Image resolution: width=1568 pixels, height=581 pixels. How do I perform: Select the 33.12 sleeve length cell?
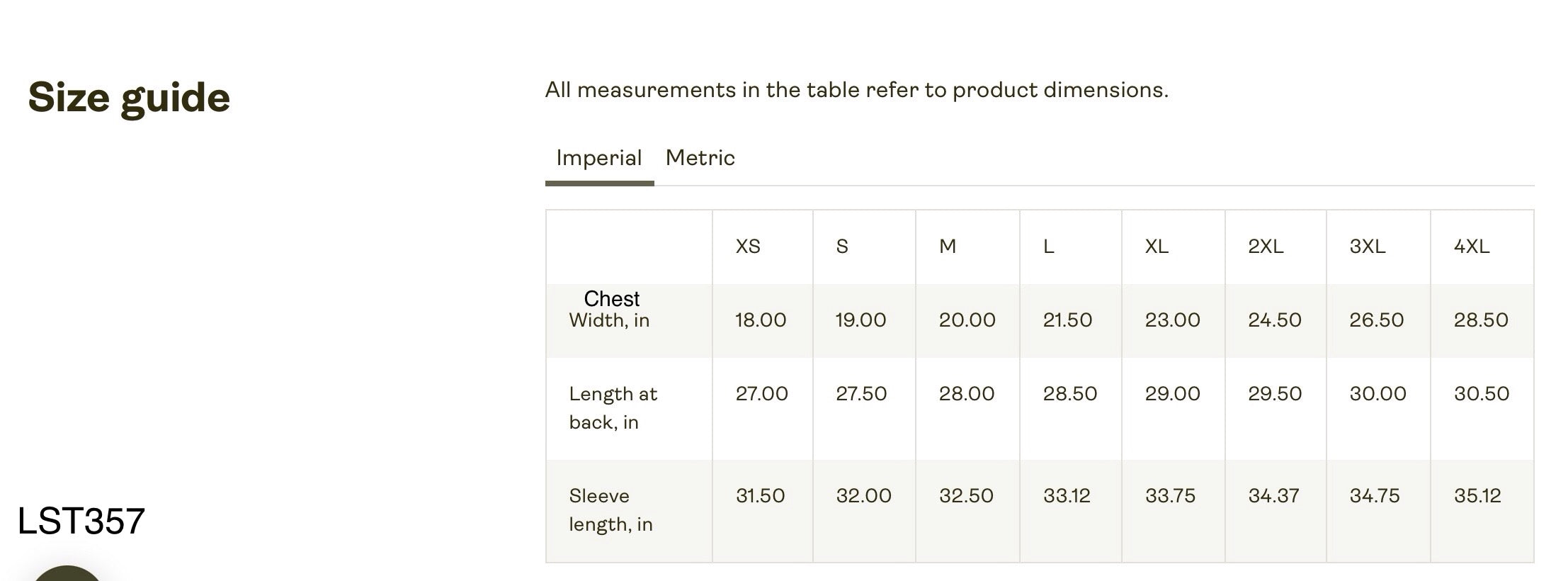tap(1067, 496)
